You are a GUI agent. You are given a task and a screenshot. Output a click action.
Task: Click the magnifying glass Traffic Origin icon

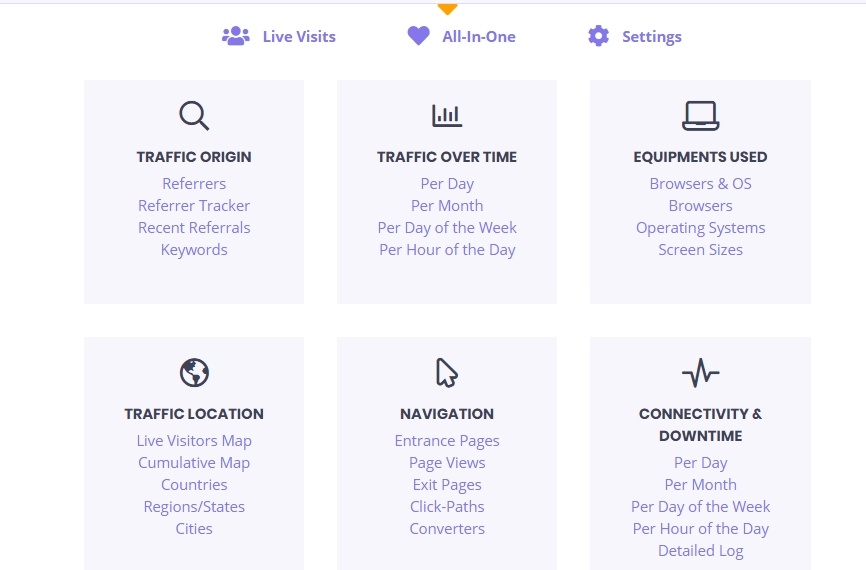(x=194, y=116)
